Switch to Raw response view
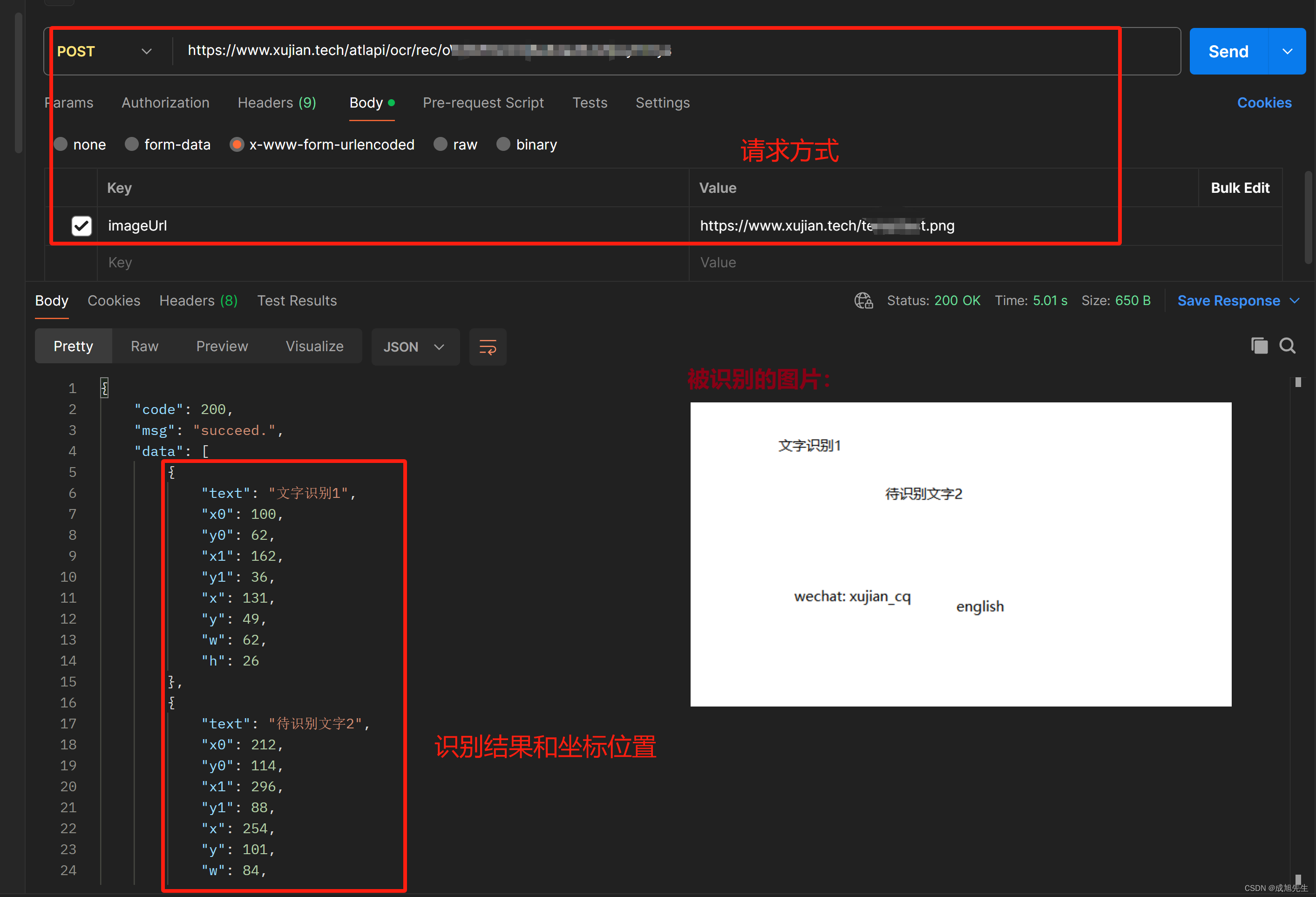The width and height of the screenshot is (1316, 897). [144, 346]
